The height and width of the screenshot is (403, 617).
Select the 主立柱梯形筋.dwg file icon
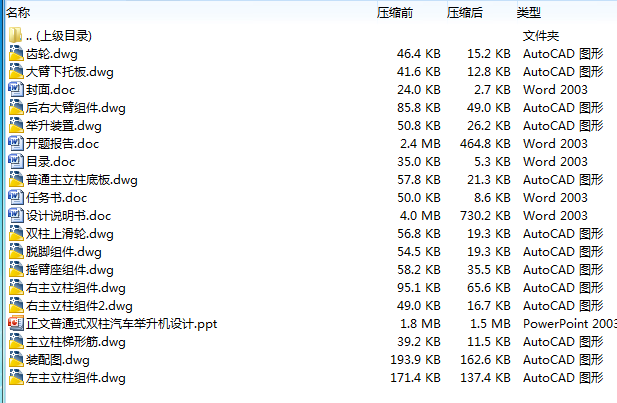[16, 341]
